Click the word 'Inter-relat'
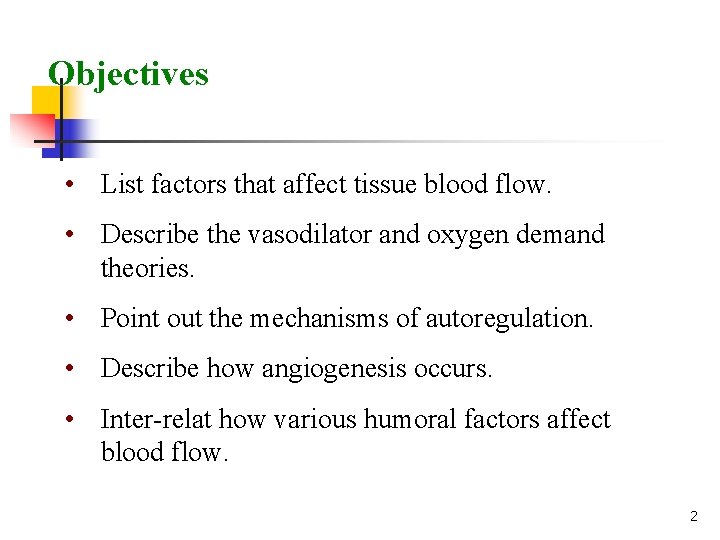 pyautogui.click(x=156, y=419)
